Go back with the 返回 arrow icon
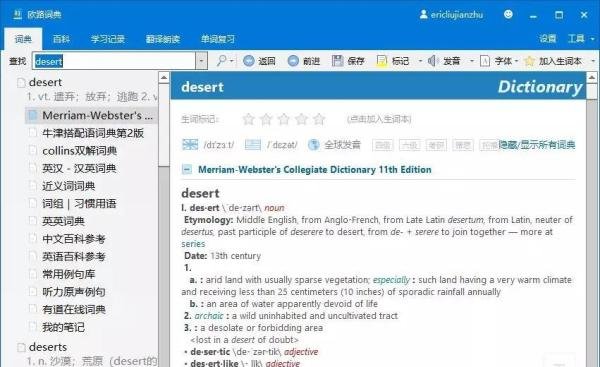 click(x=249, y=61)
